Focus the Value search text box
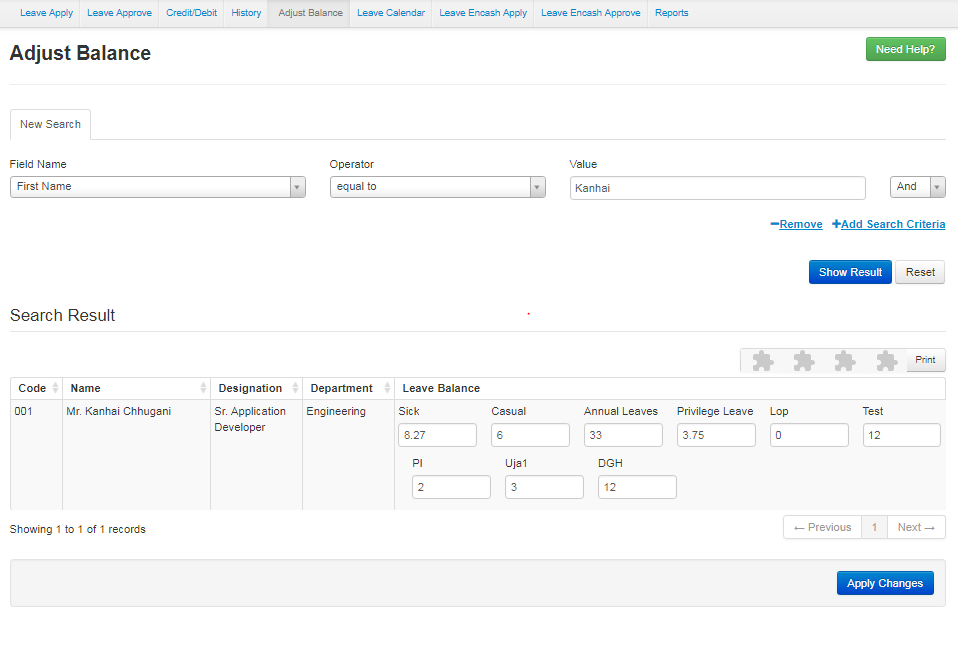 717,188
